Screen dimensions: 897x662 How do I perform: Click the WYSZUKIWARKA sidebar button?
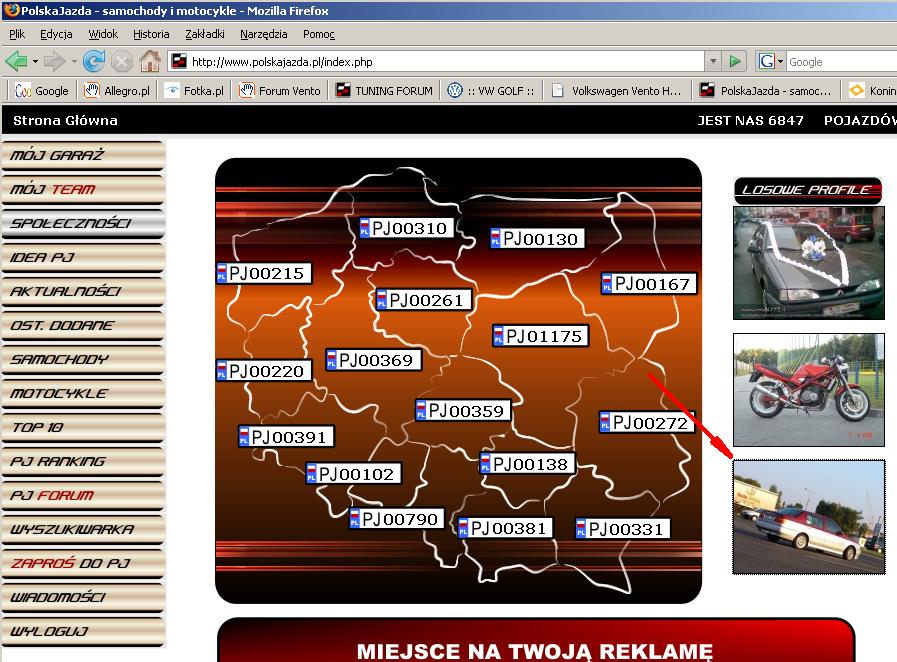coord(82,529)
